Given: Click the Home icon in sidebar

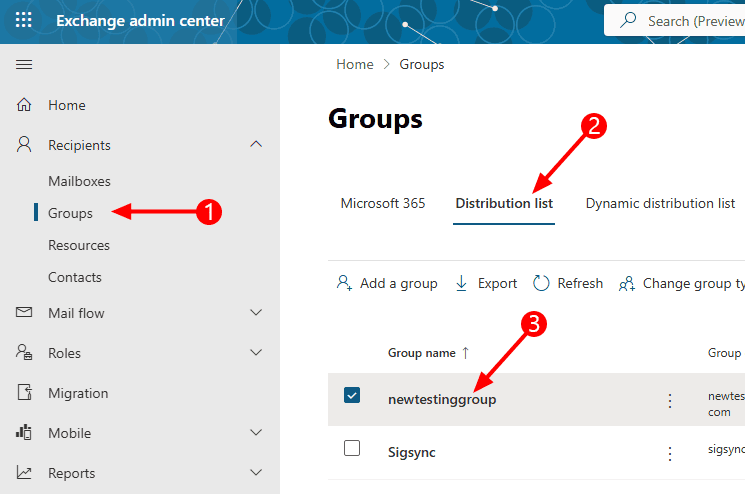Looking at the screenshot, I should tap(25, 105).
